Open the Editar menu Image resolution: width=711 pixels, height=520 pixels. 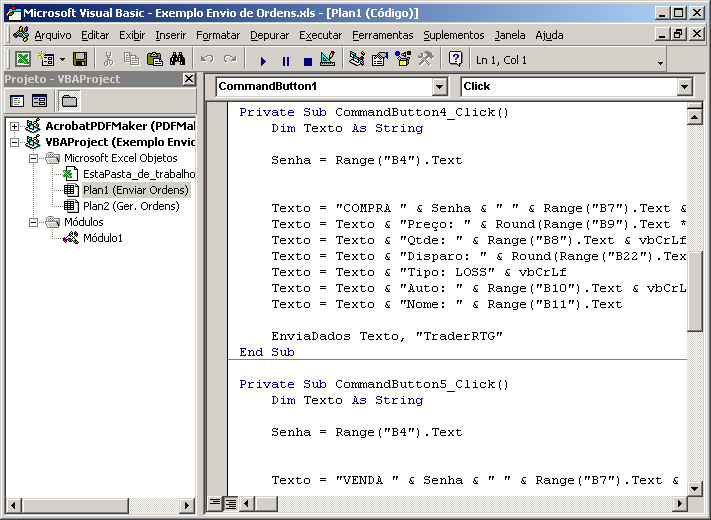[x=95, y=35]
